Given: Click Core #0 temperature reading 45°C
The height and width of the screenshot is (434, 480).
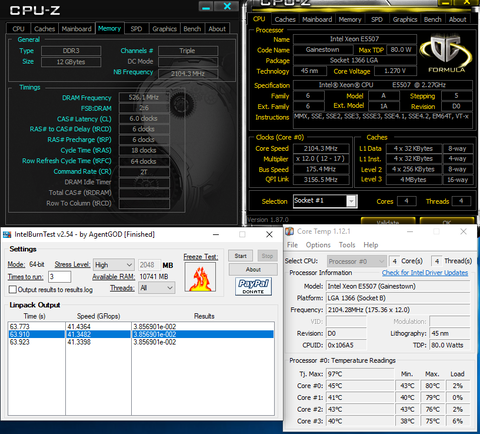Looking at the screenshot, I should (x=360, y=386).
